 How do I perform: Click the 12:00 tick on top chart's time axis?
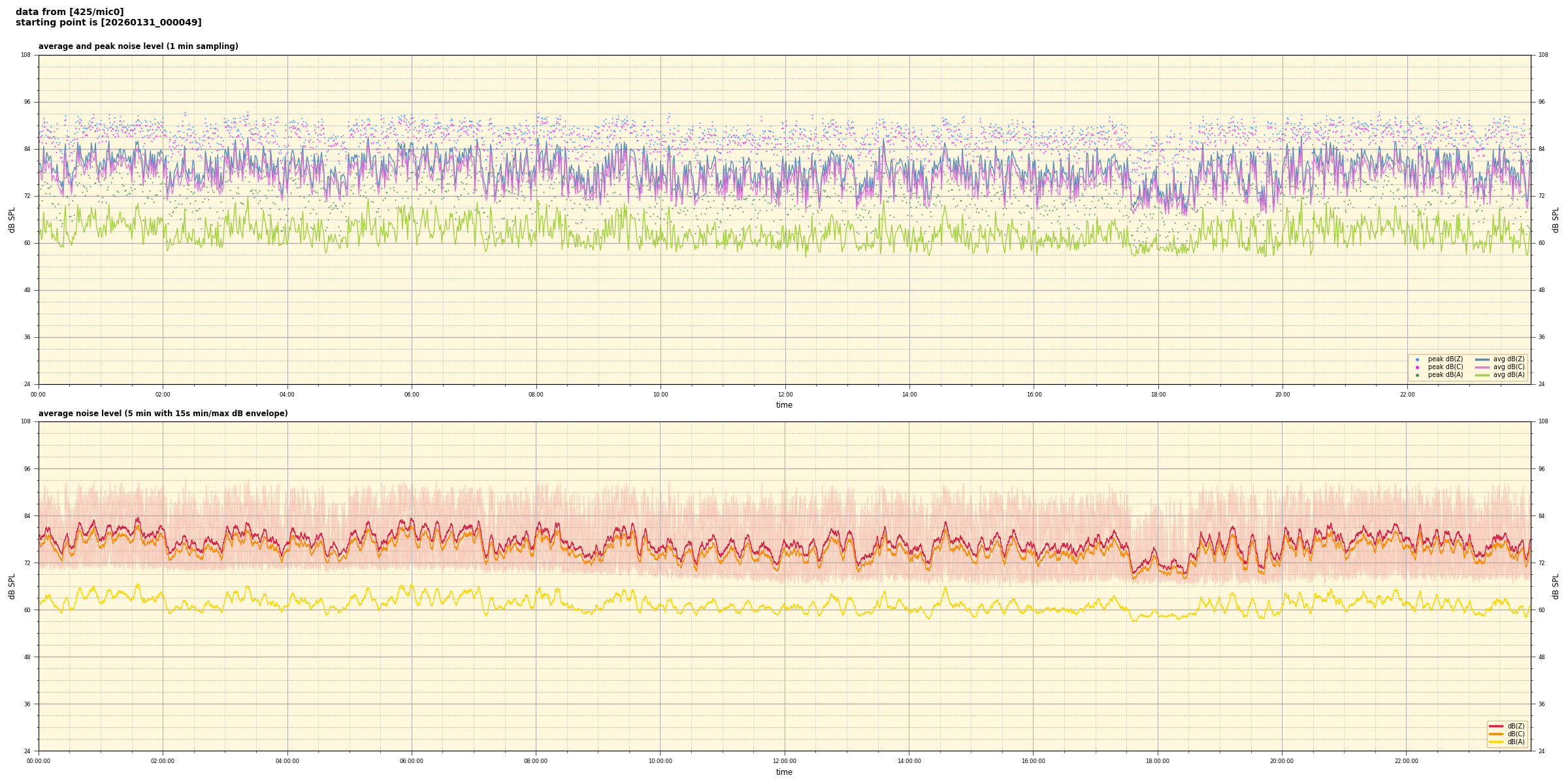[x=785, y=395]
